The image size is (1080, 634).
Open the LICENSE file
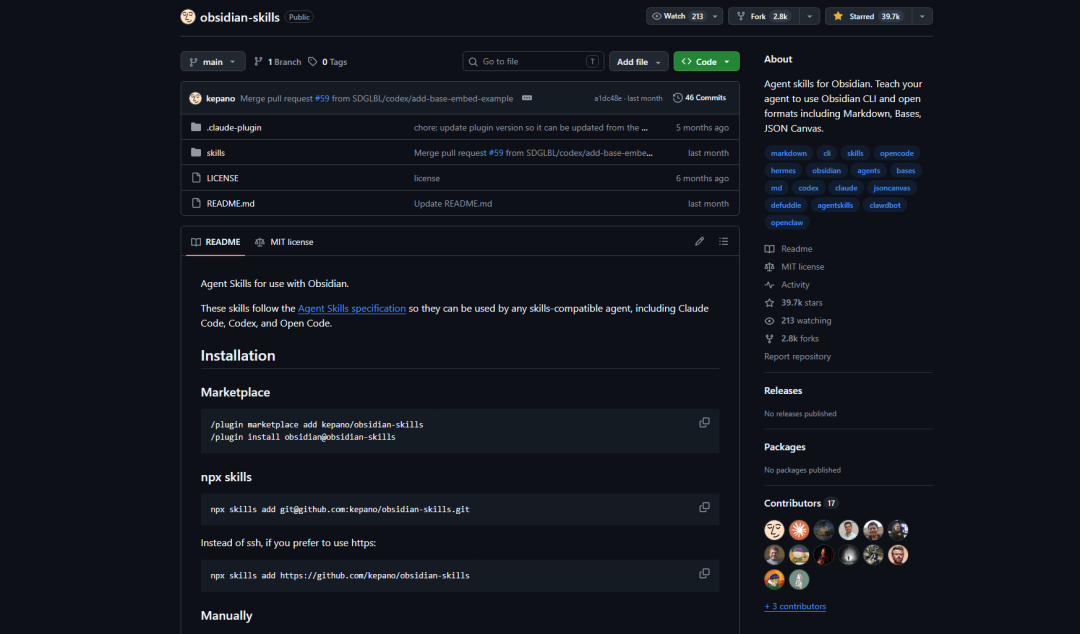[x=222, y=178]
